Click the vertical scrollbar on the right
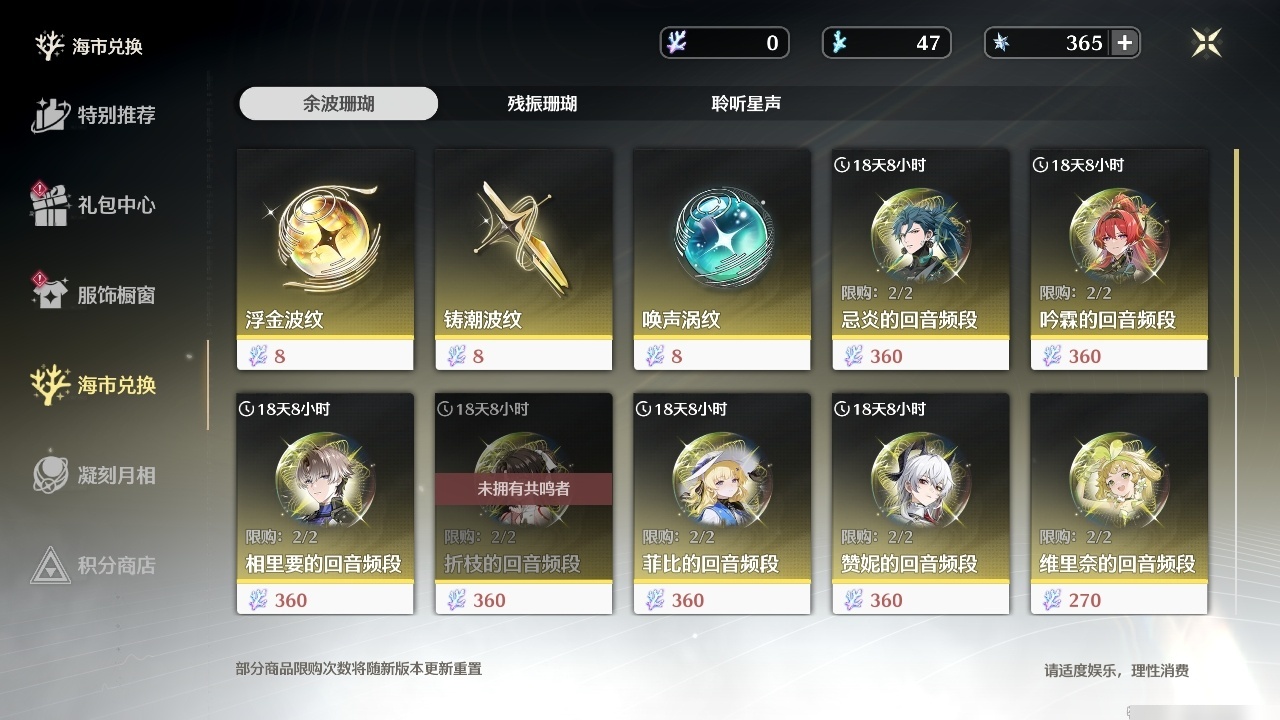 click(x=1237, y=262)
